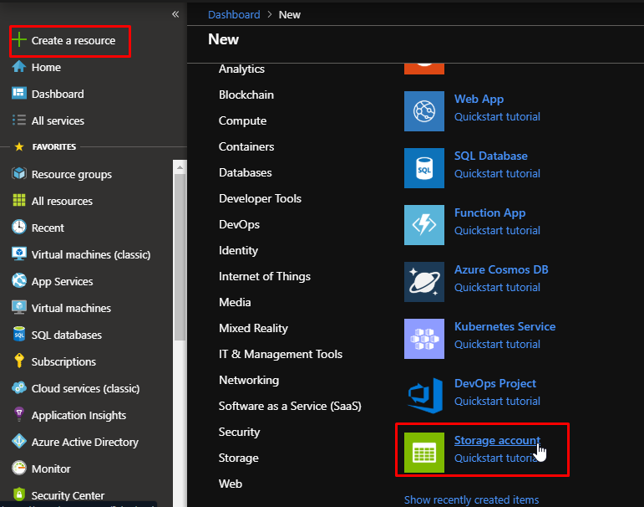This screenshot has width=644, height=507.
Task: Click the DevOps Project tile icon
Action: (x=426, y=396)
